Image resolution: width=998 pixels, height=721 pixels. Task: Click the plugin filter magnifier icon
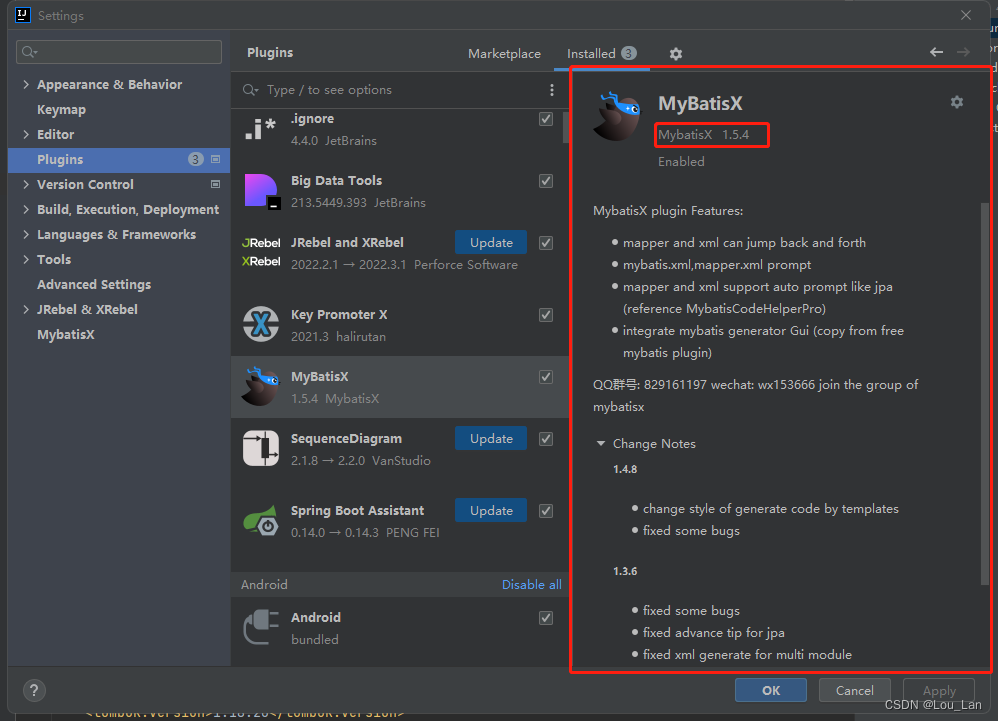(x=250, y=90)
